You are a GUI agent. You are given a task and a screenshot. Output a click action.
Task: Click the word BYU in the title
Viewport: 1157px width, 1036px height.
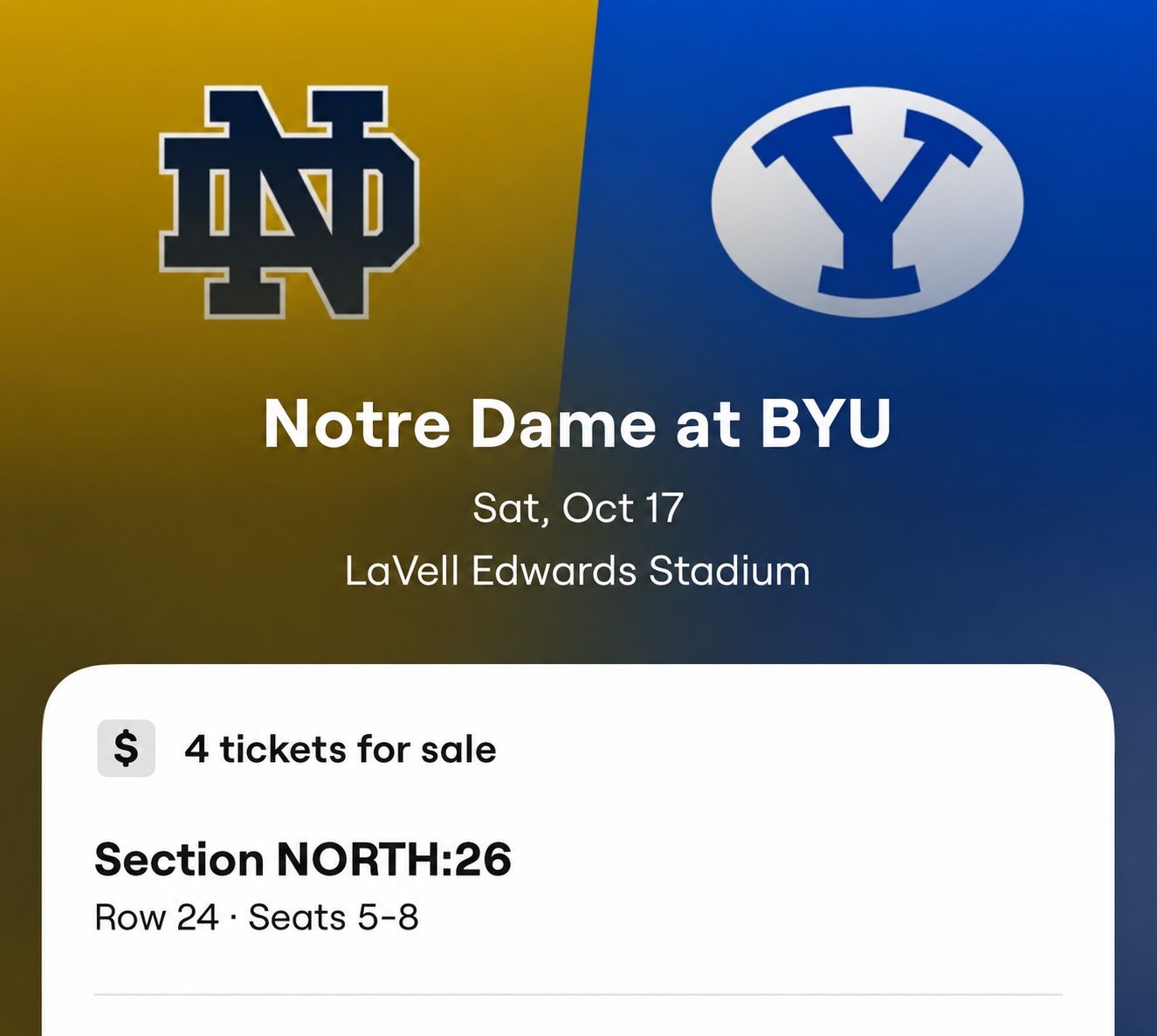825,423
